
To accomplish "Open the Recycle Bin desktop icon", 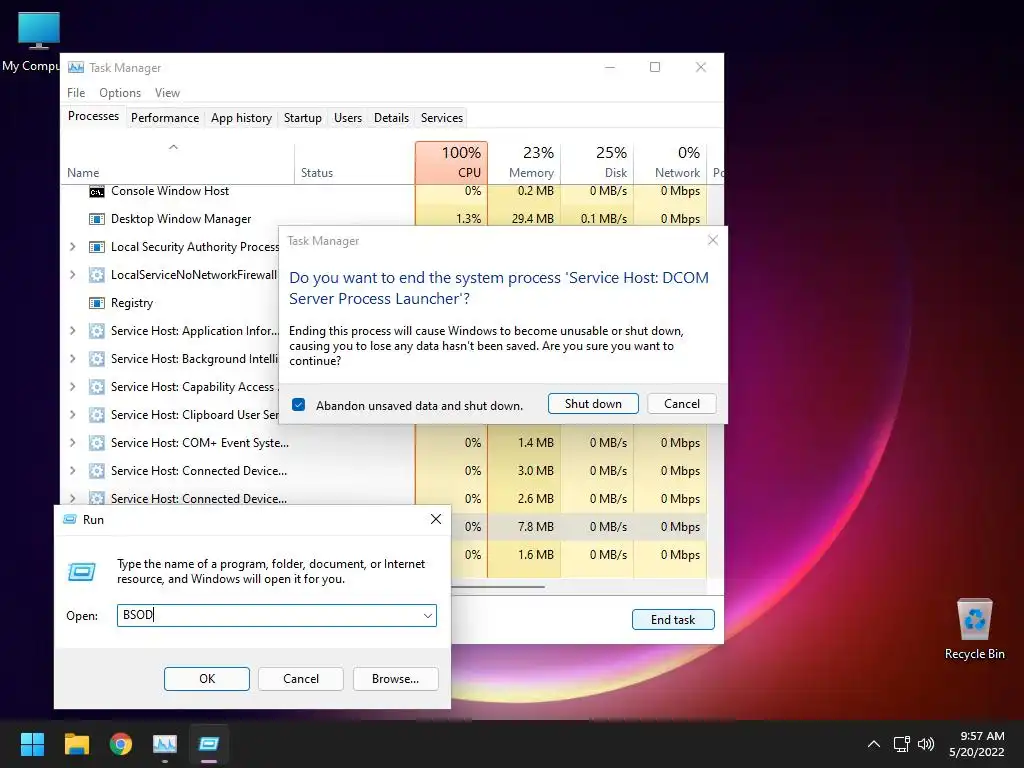I will 974,629.
